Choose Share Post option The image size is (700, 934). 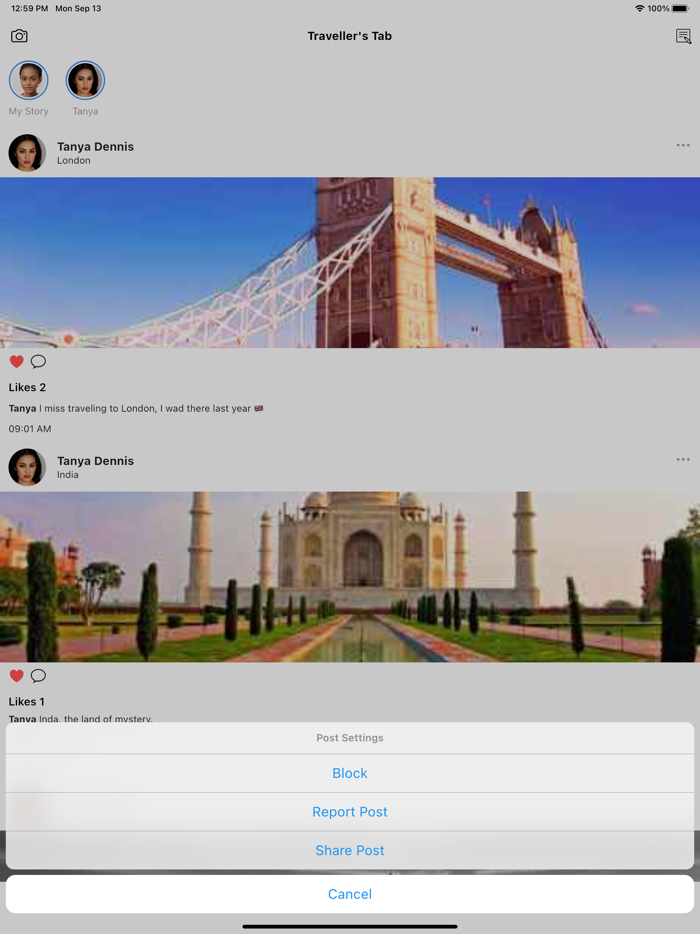(350, 851)
